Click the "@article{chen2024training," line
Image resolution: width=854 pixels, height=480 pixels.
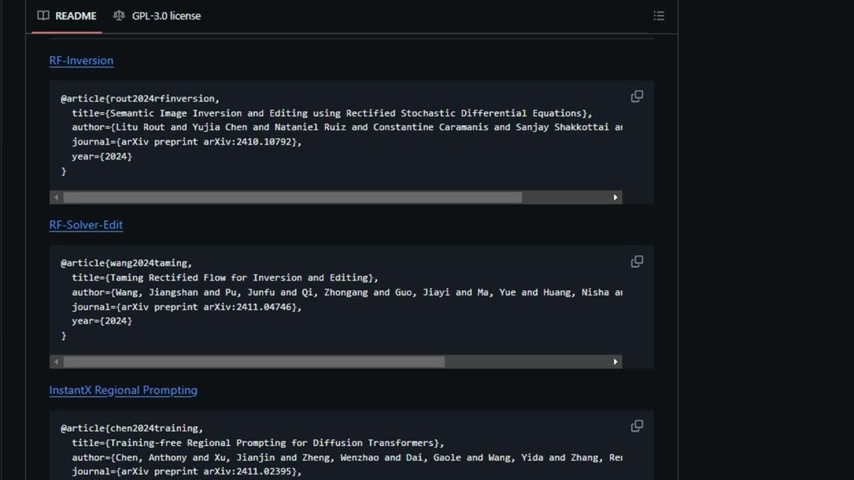132,428
